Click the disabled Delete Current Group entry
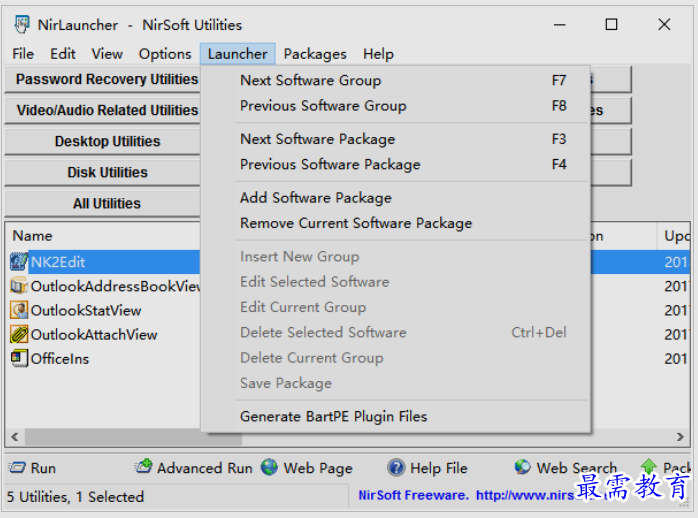698x518 pixels. (x=396, y=358)
